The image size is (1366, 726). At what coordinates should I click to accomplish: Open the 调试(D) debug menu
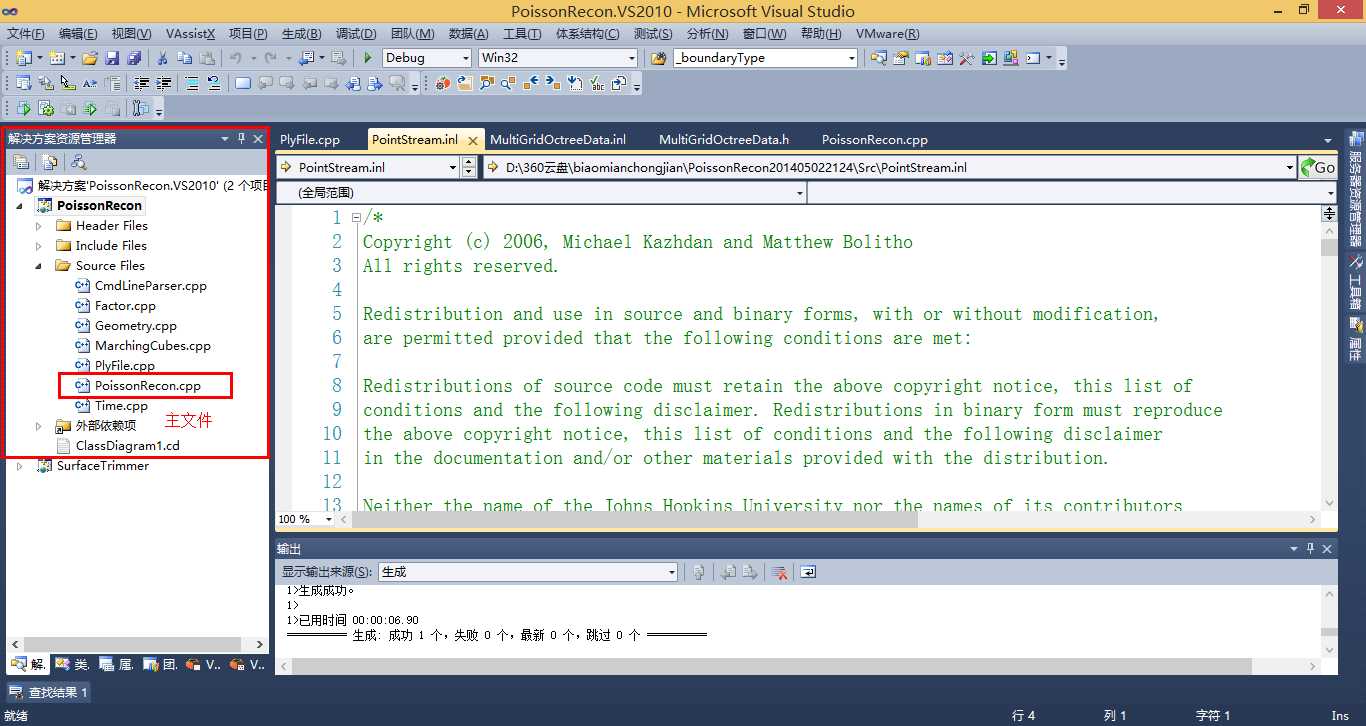click(356, 34)
